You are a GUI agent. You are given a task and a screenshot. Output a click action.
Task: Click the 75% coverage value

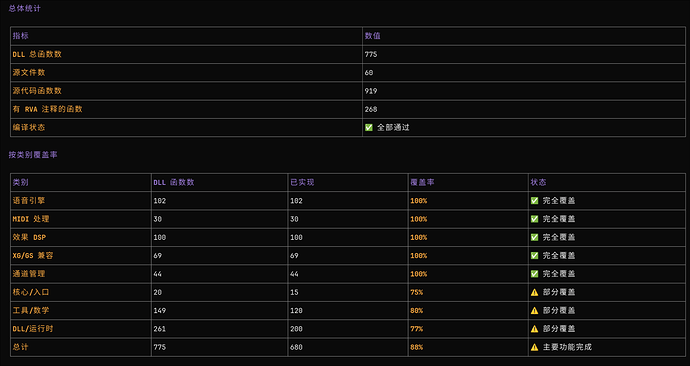pos(417,292)
